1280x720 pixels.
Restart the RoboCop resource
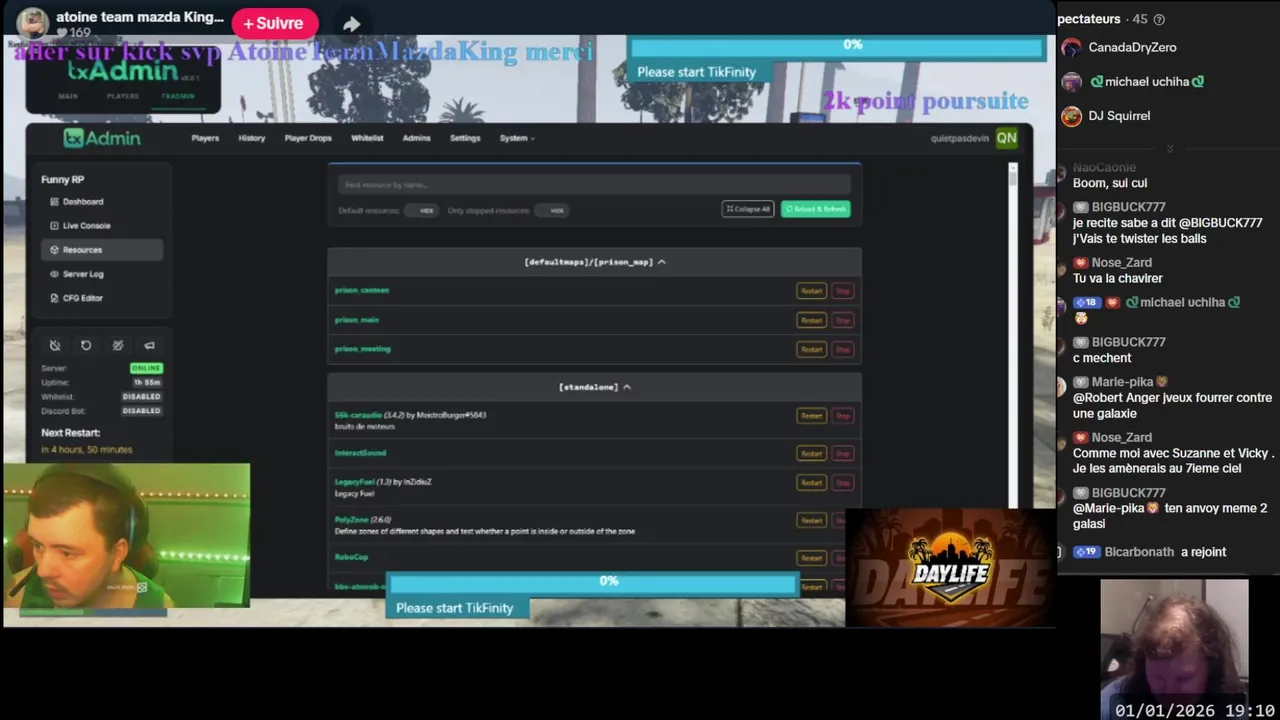(x=811, y=558)
